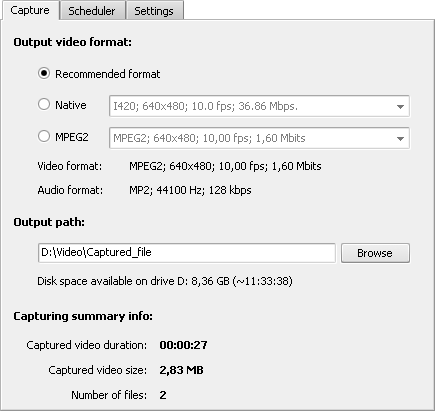Choose the Native radio button
Image resolution: width=435 pixels, height=411 pixels.
point(44,104)
